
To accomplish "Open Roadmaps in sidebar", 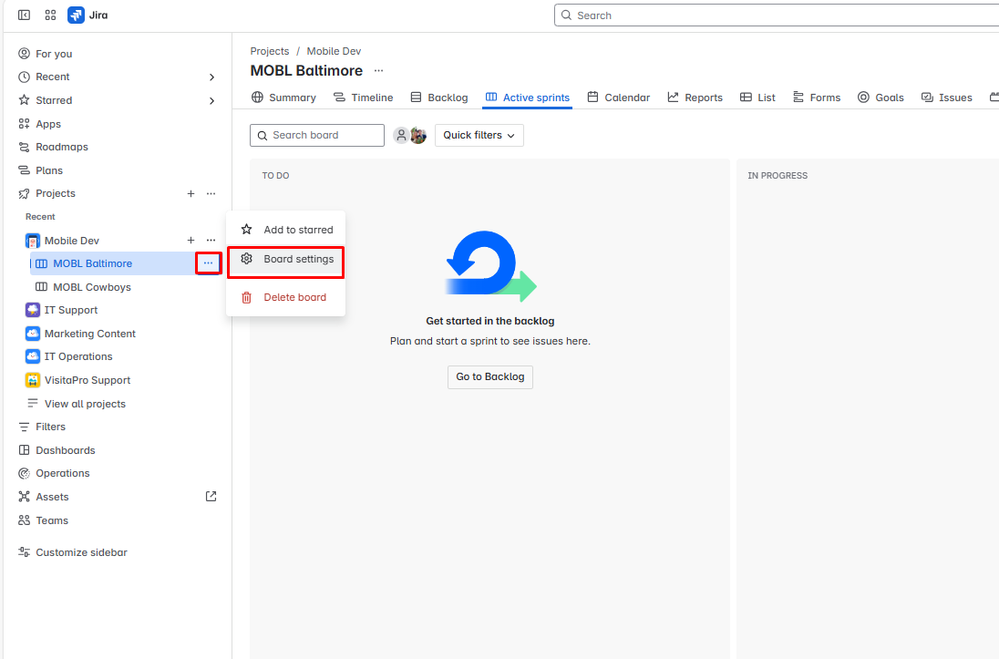I will tap(53, 147).
